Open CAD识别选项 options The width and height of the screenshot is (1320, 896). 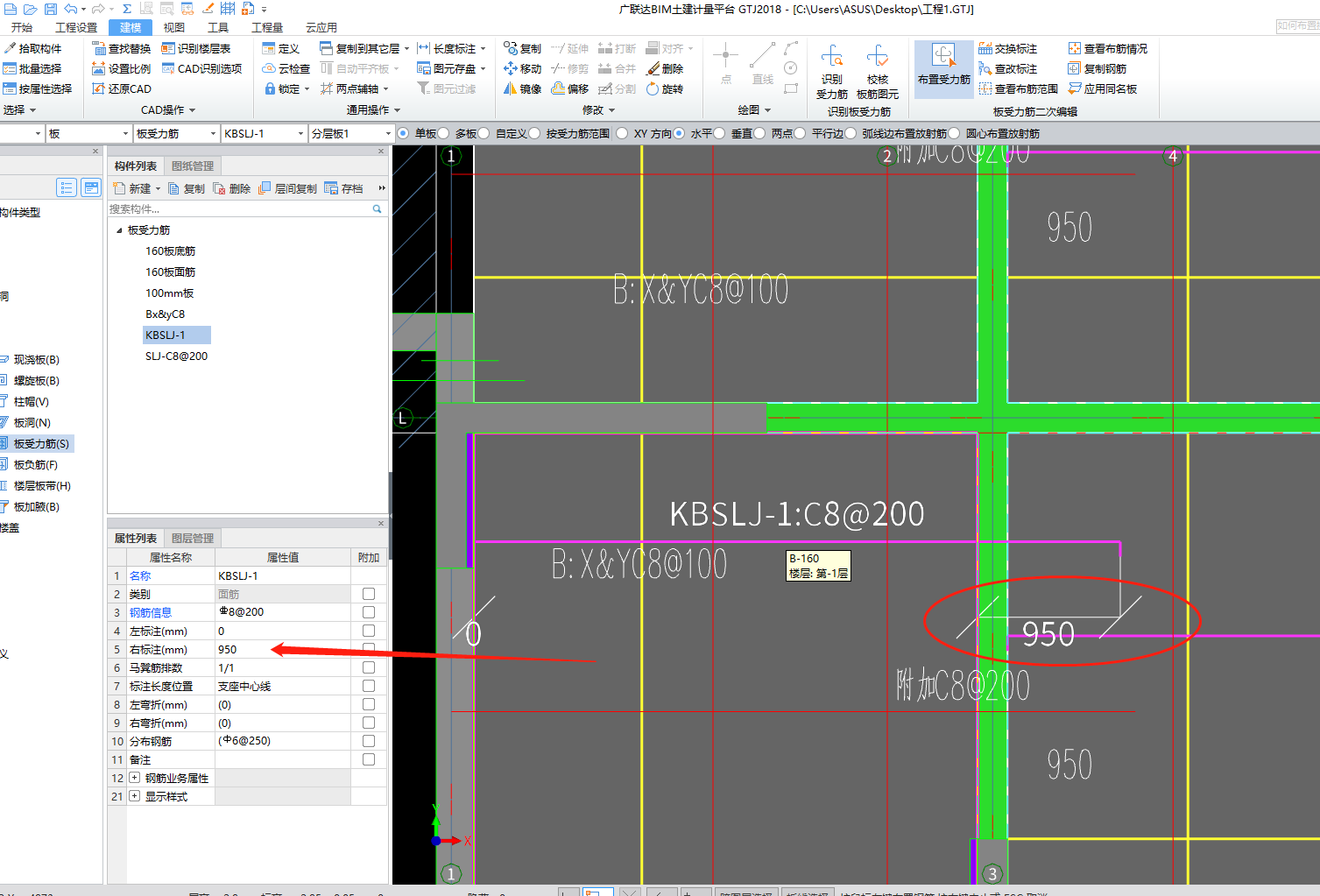point(201,68)
